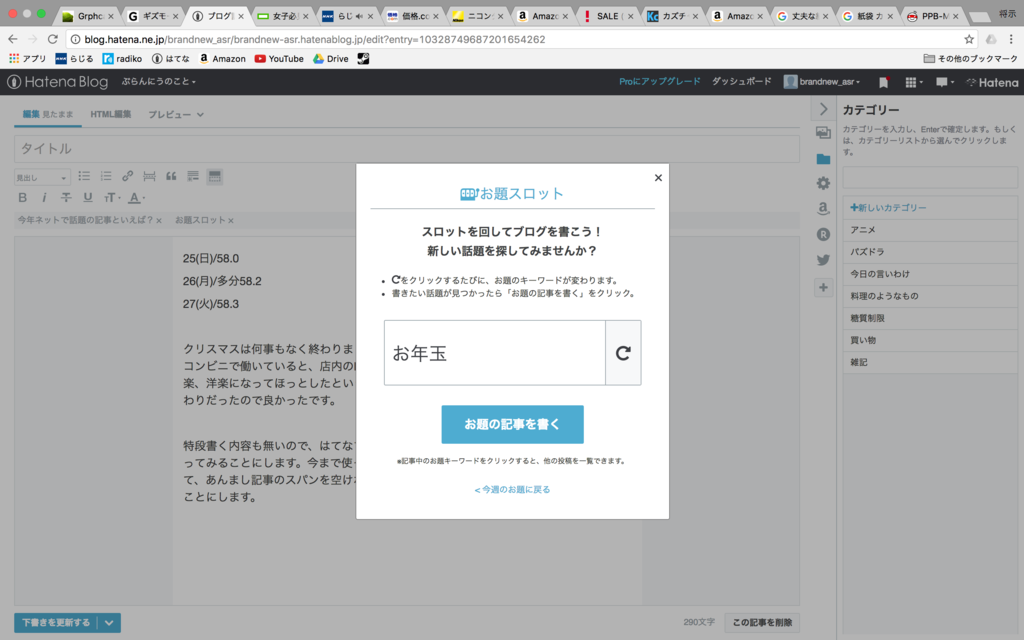The height and width of the screenshot is (640, 1024).
Task: Click the category input field
Action: coord(930,177)
